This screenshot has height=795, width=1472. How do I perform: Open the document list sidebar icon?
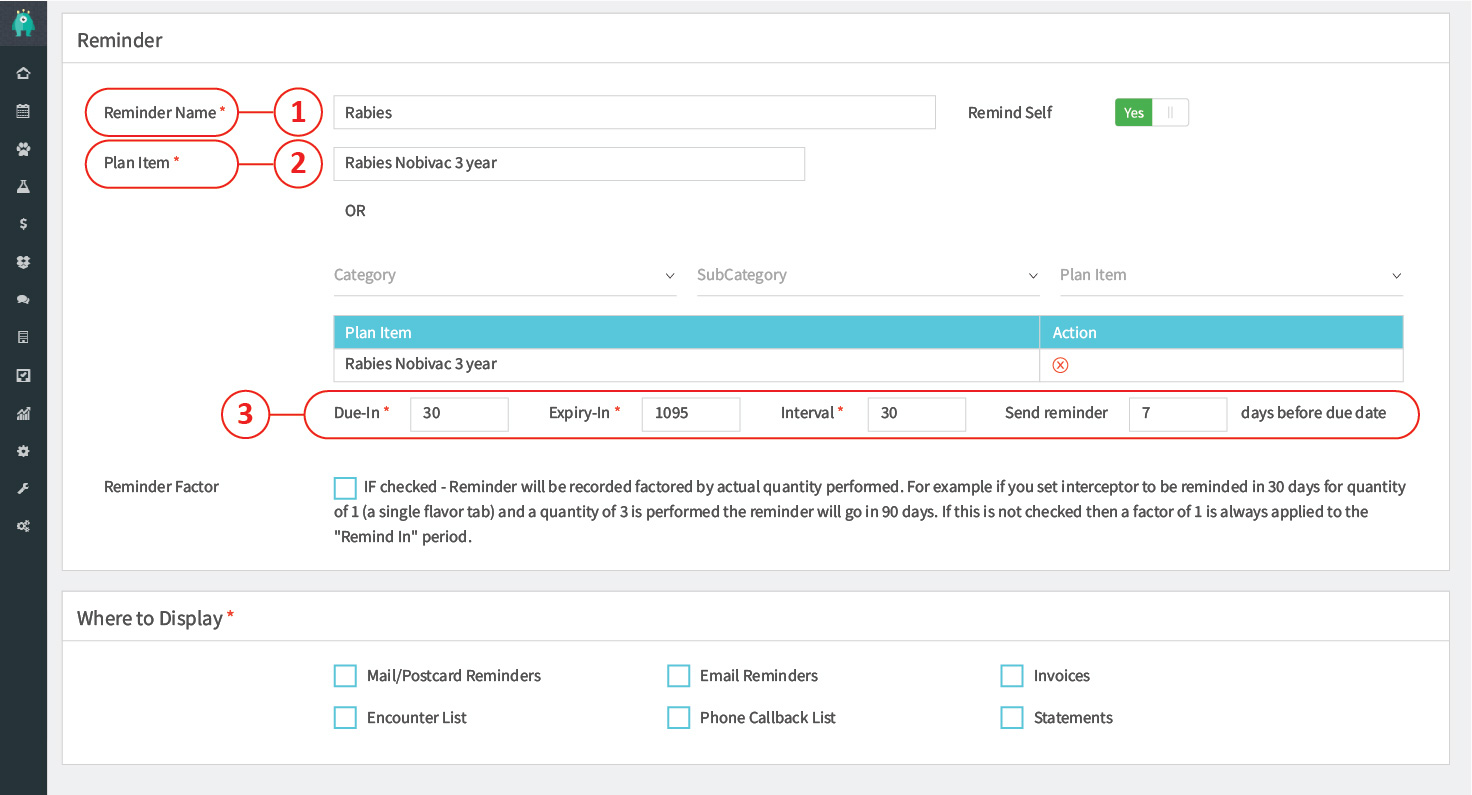click(x=23, y=338)
